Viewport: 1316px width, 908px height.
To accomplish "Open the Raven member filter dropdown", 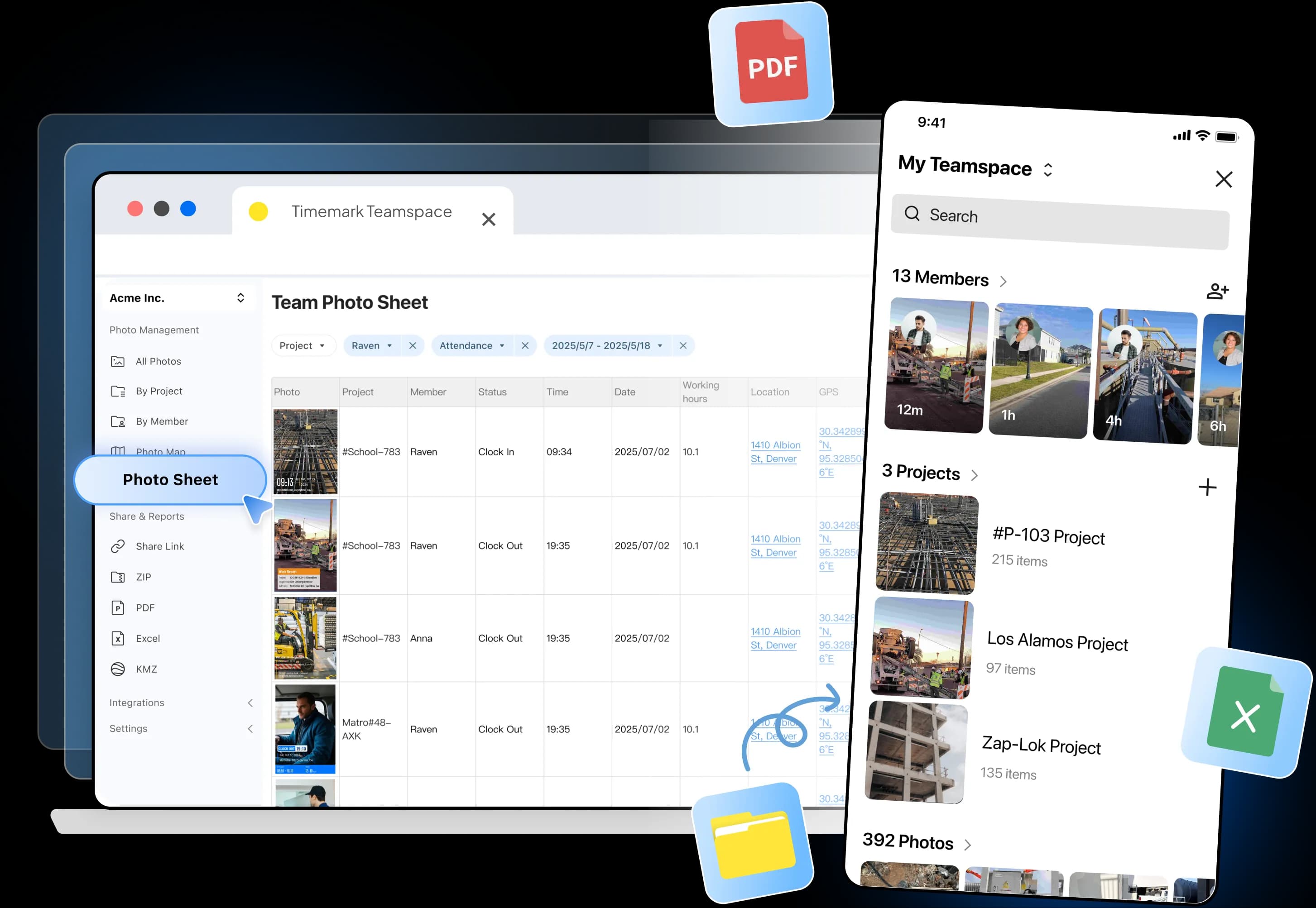I will pos(372,346).
